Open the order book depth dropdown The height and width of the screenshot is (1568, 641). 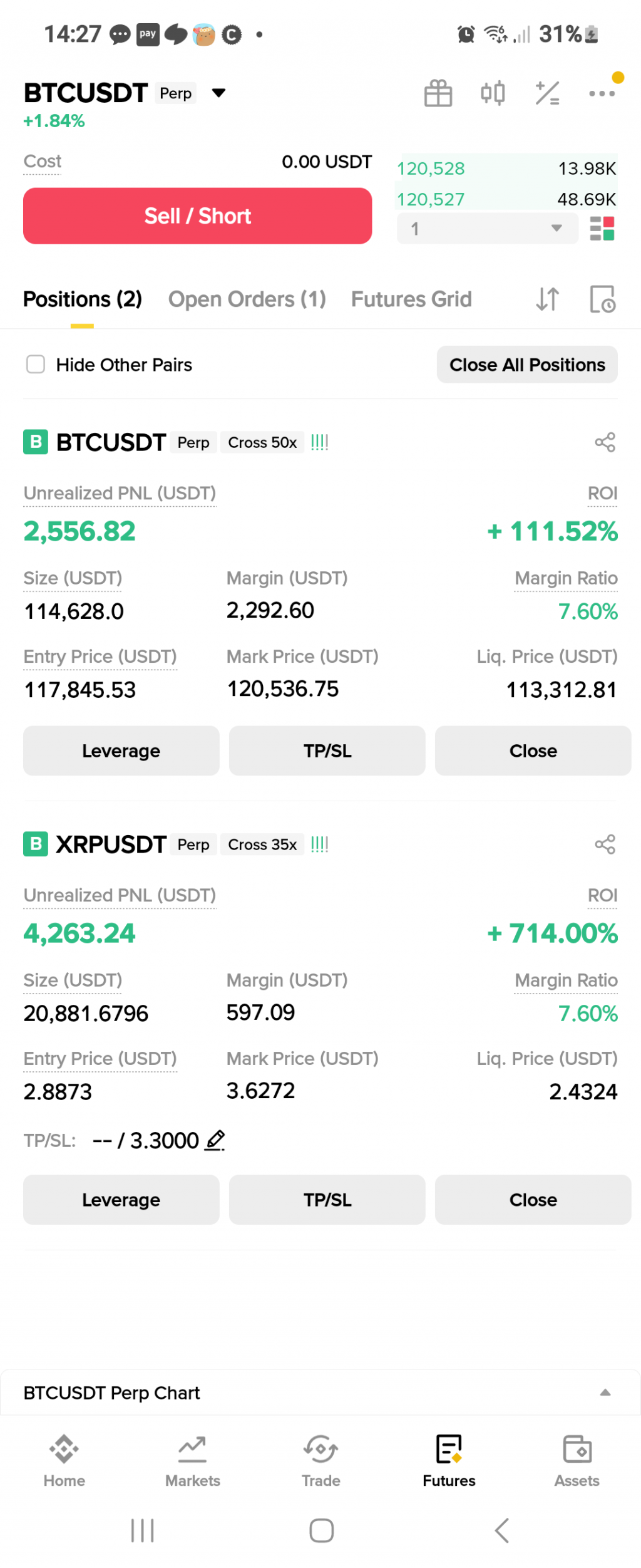click(486, 229)
